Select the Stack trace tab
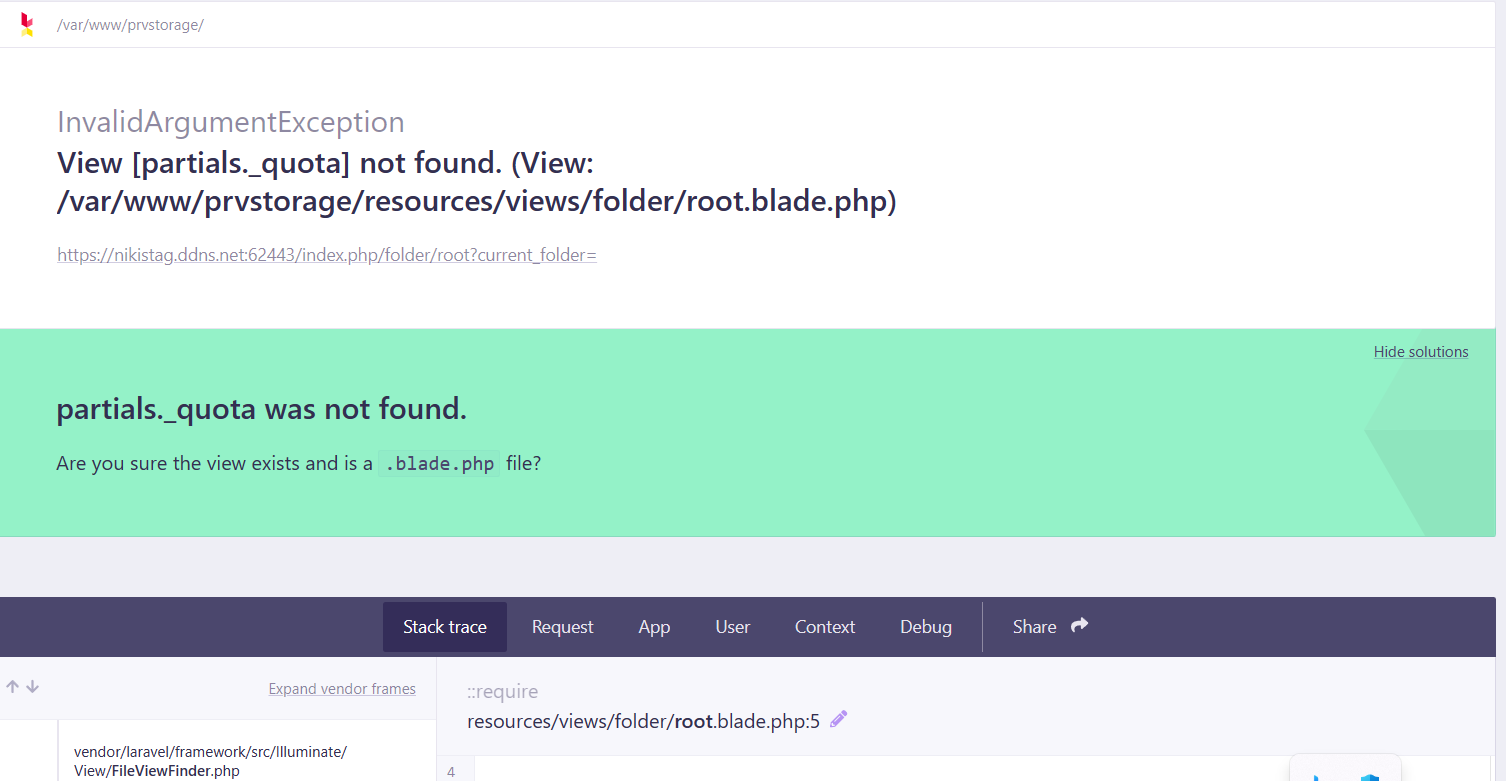Image resolution: width=1506 pixels, height=781 pixels. click(444, 627)
